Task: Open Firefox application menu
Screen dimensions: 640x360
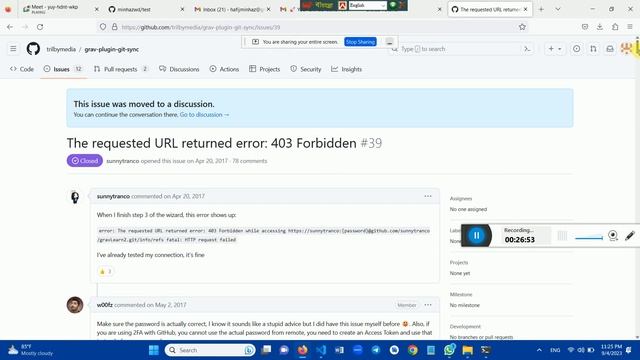Action: pyautogui.click(x=630, y=27)
